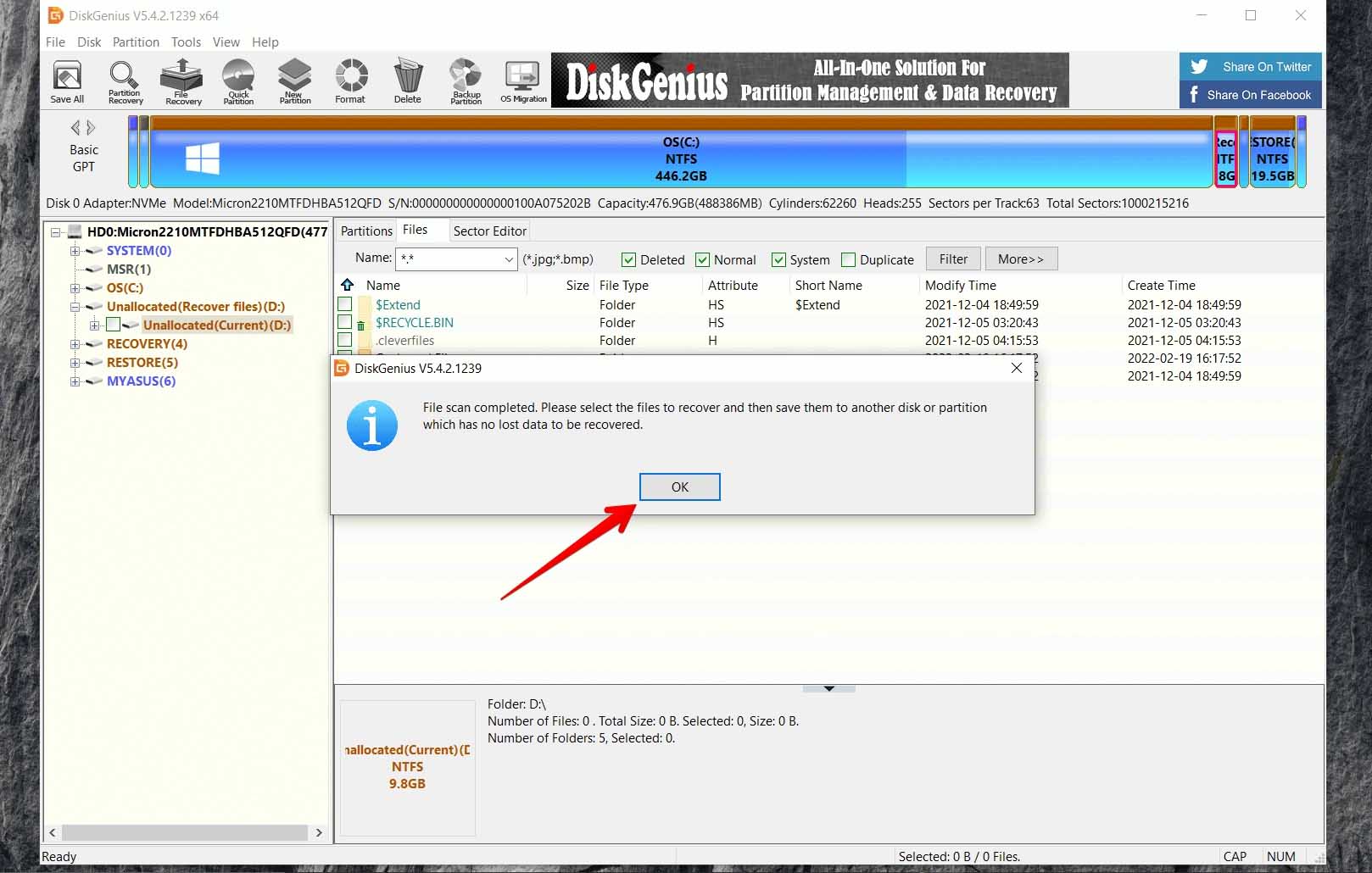Screen dimensions: 1372x873
Task: Check the $RECYCLE.BIN folder checkbox
Action: pyautogui.click(x=344, y=322)
